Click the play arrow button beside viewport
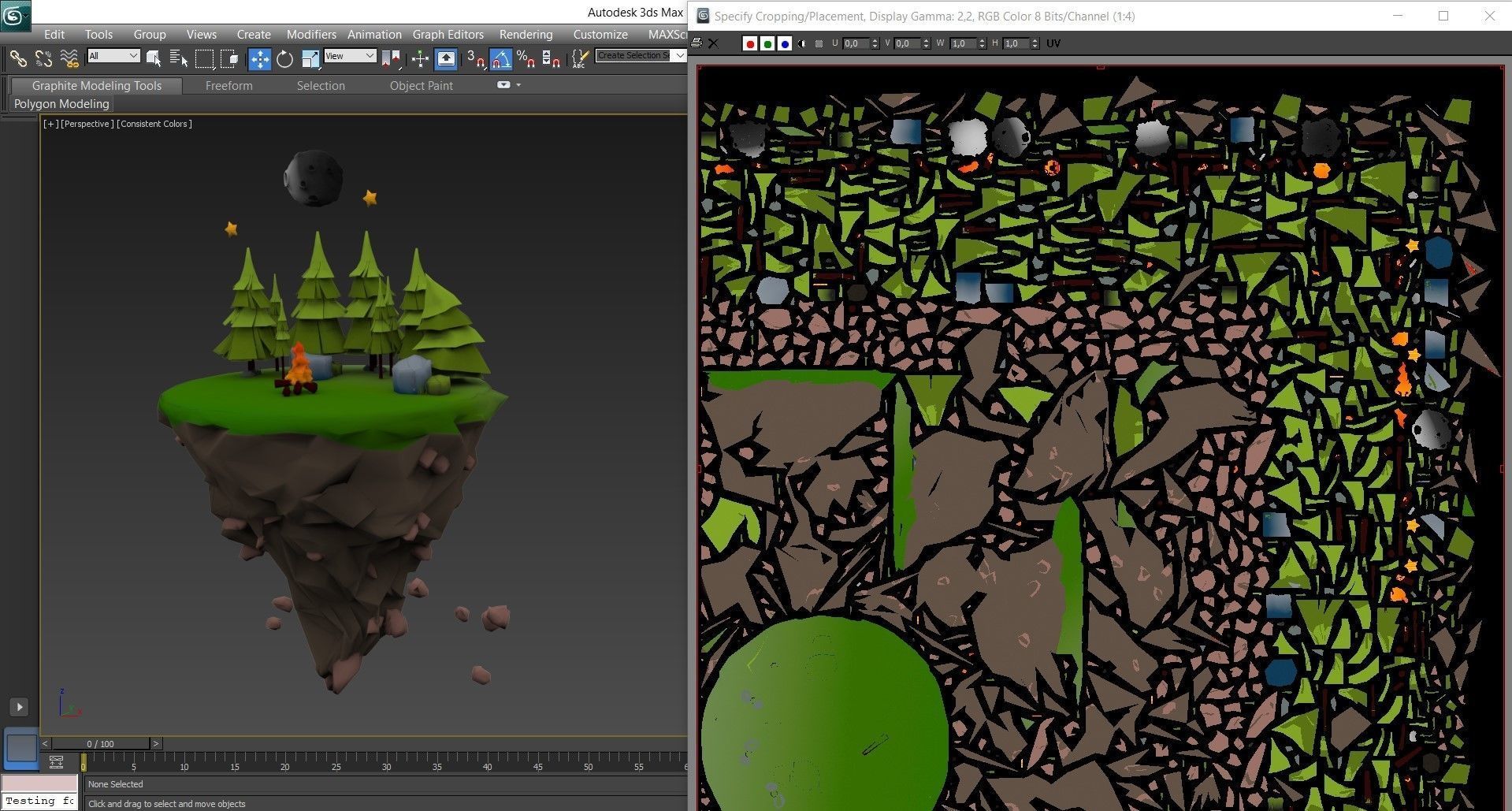This screenshot has width=1512, height=811. point(19,707)
